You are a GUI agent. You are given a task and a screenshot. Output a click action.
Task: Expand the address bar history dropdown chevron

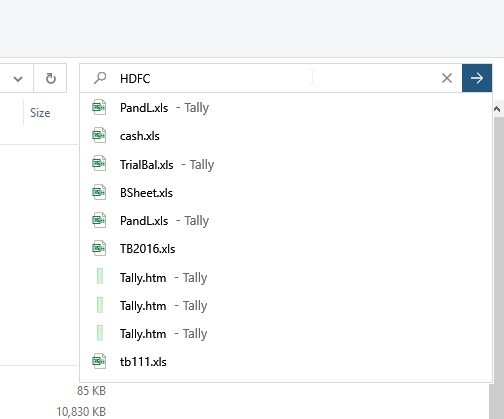18,79
